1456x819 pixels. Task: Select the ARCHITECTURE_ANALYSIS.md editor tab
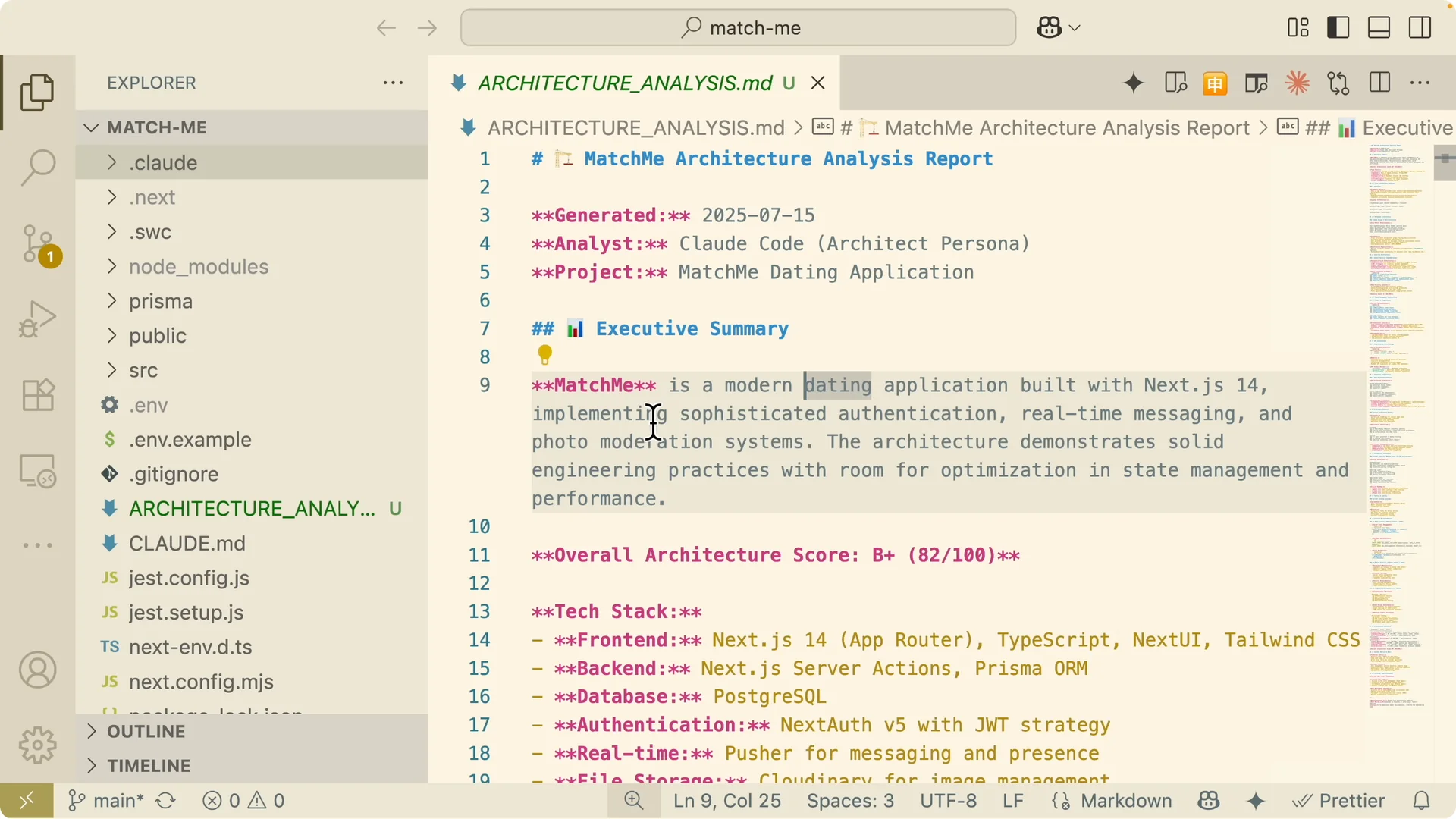point(634,83)
